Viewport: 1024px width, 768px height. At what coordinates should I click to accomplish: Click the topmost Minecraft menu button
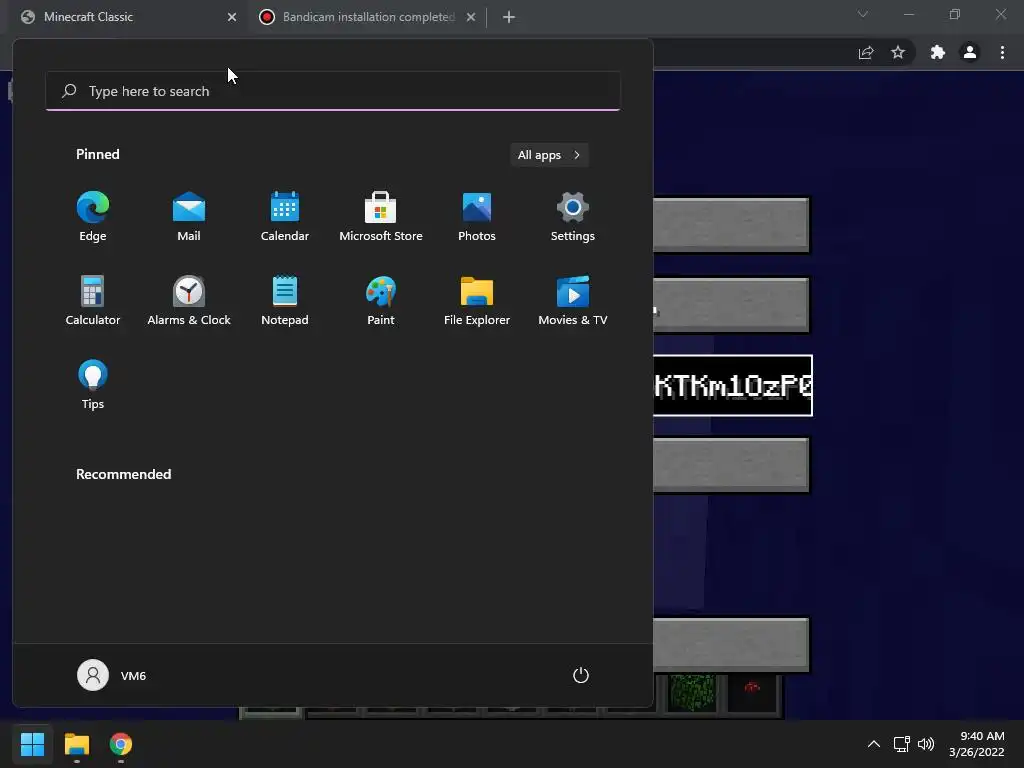click(x=731, y=225)
